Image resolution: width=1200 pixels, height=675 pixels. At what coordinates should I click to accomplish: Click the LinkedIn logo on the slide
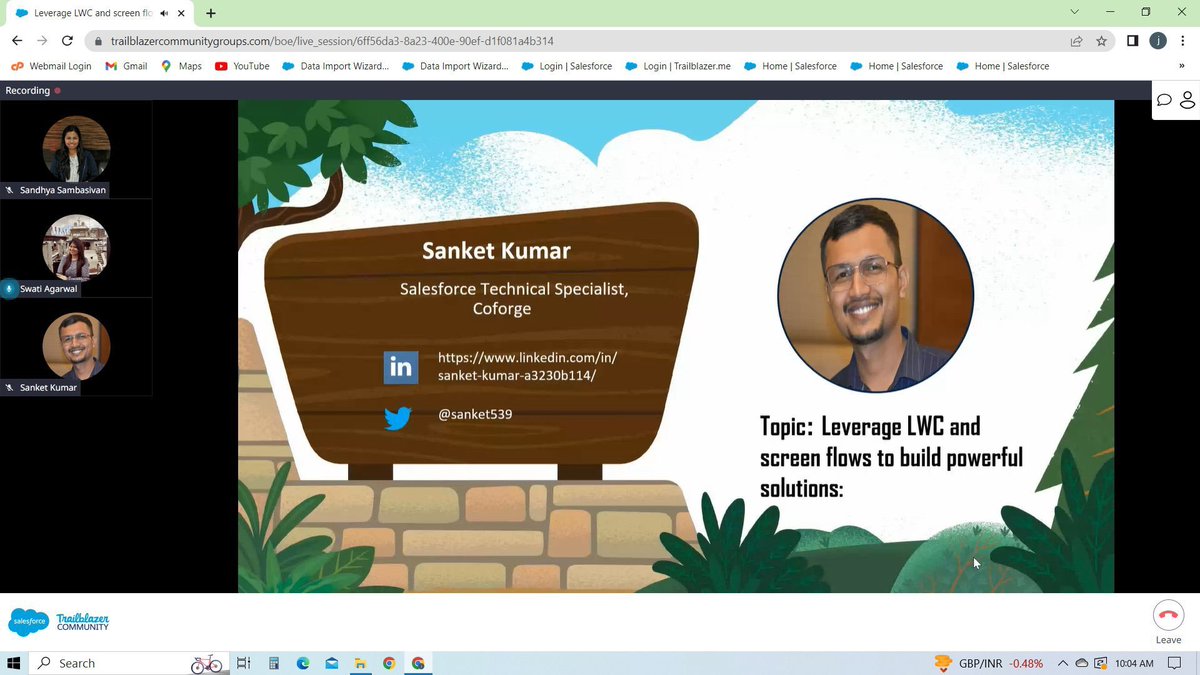[x=401, y=367]
